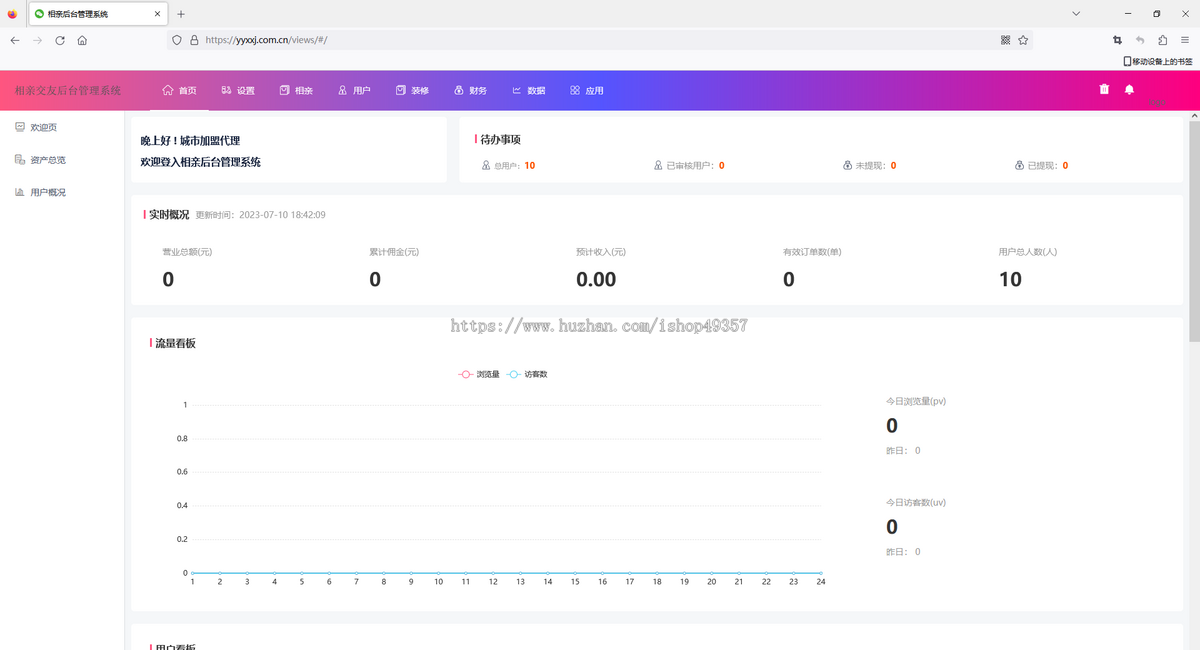The height and width of the screenshot is (650, 1200).
Task: Click the bookmark star in the address bar
Action: point(1022,40)
